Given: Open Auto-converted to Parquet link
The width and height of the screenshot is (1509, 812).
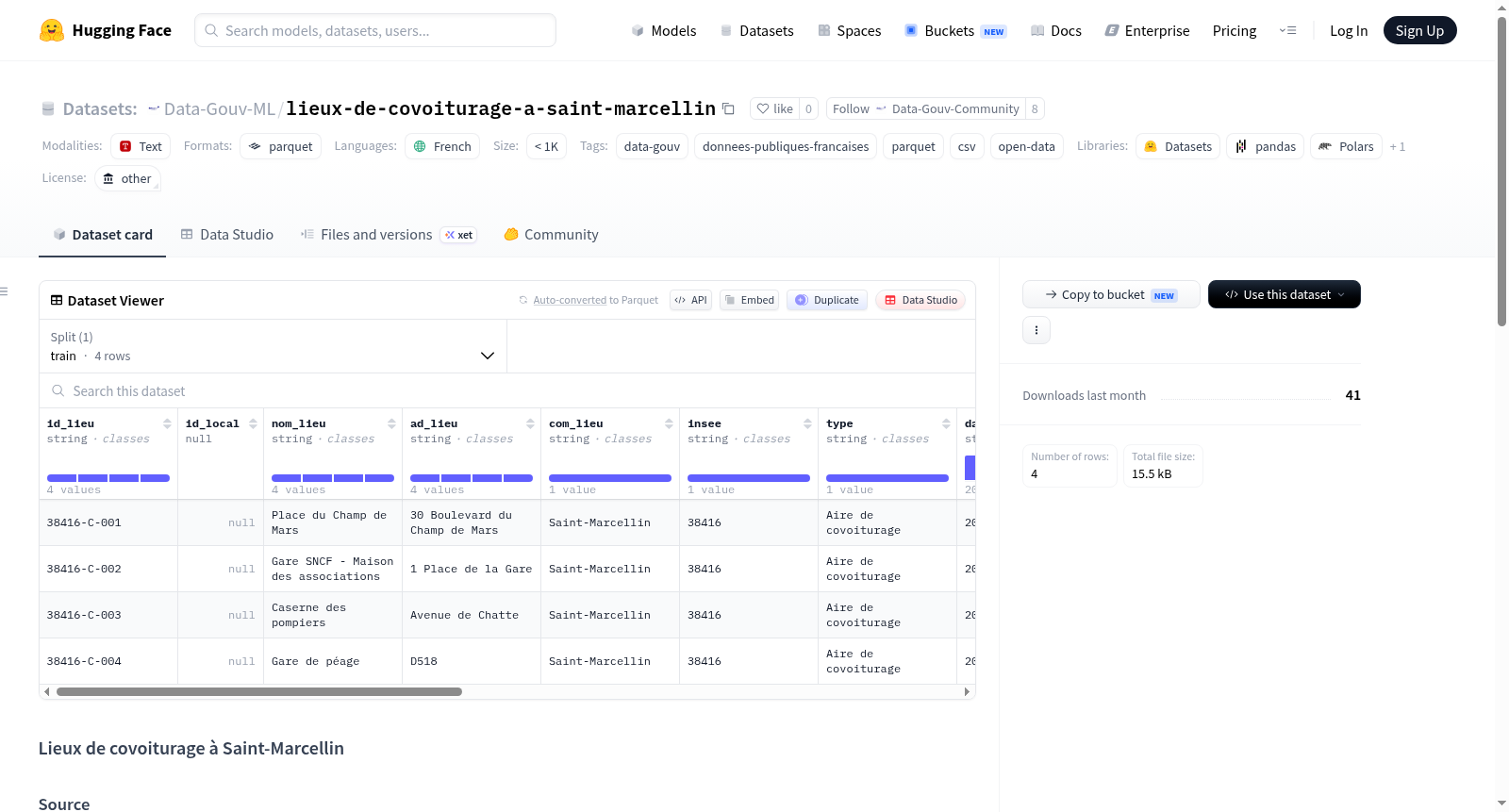Looking at the screenshot, I should click(595, 300).
